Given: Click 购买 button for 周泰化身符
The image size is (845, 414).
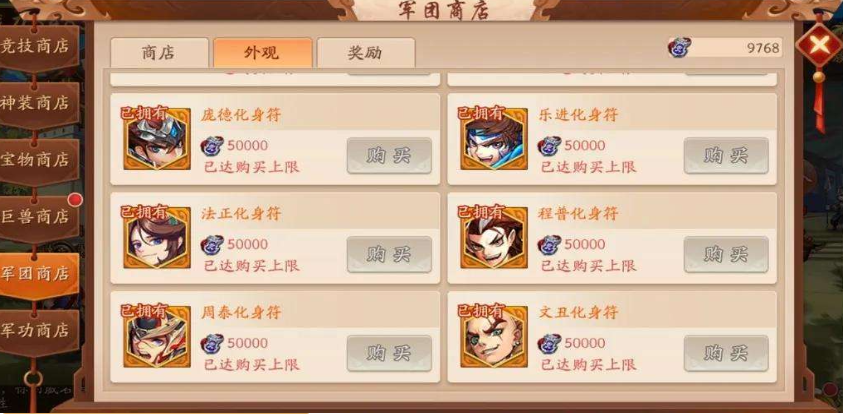Looking at the screenshot, I should (389, 354).
